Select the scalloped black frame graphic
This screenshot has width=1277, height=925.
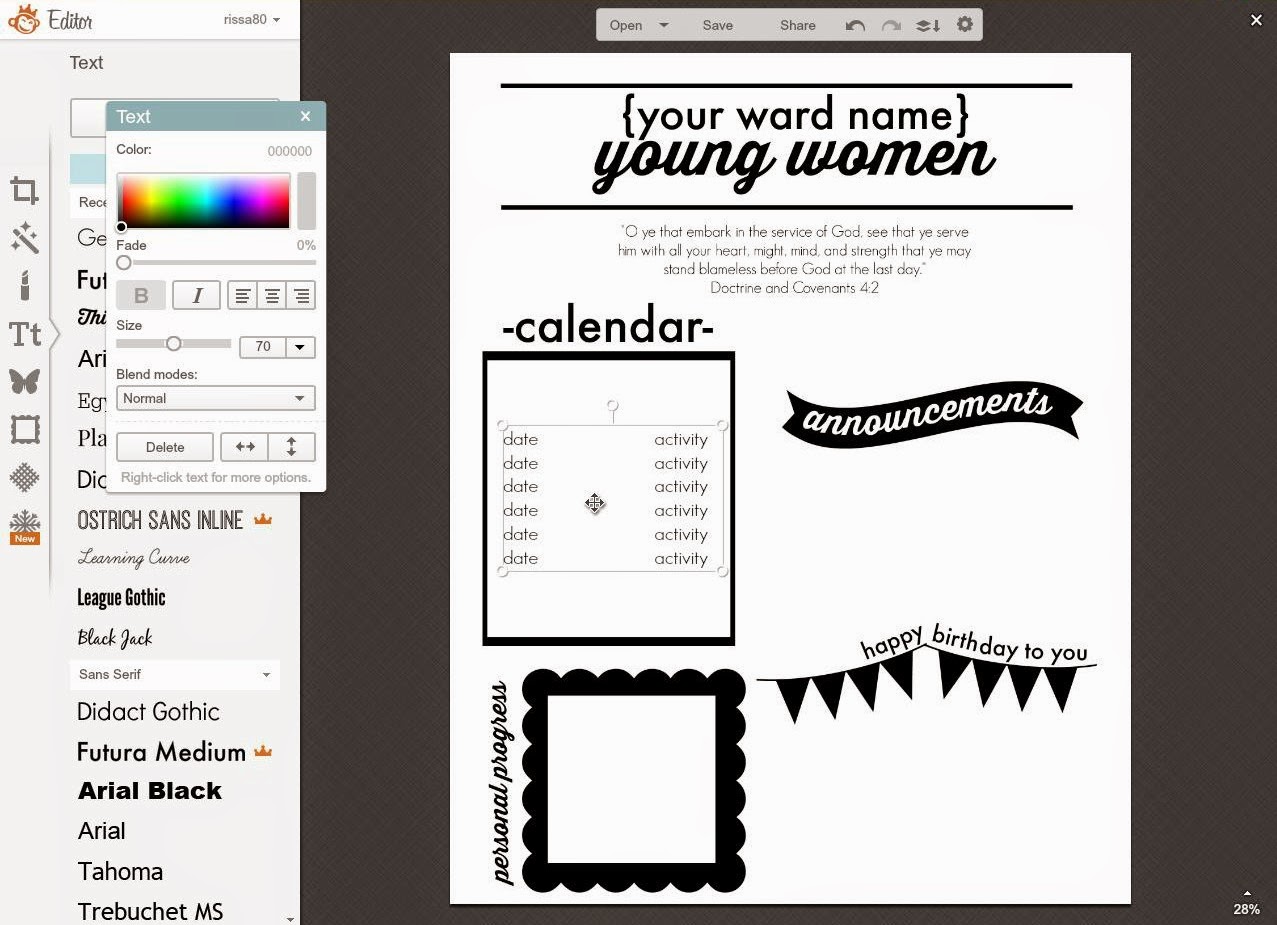tap(633, 780)
